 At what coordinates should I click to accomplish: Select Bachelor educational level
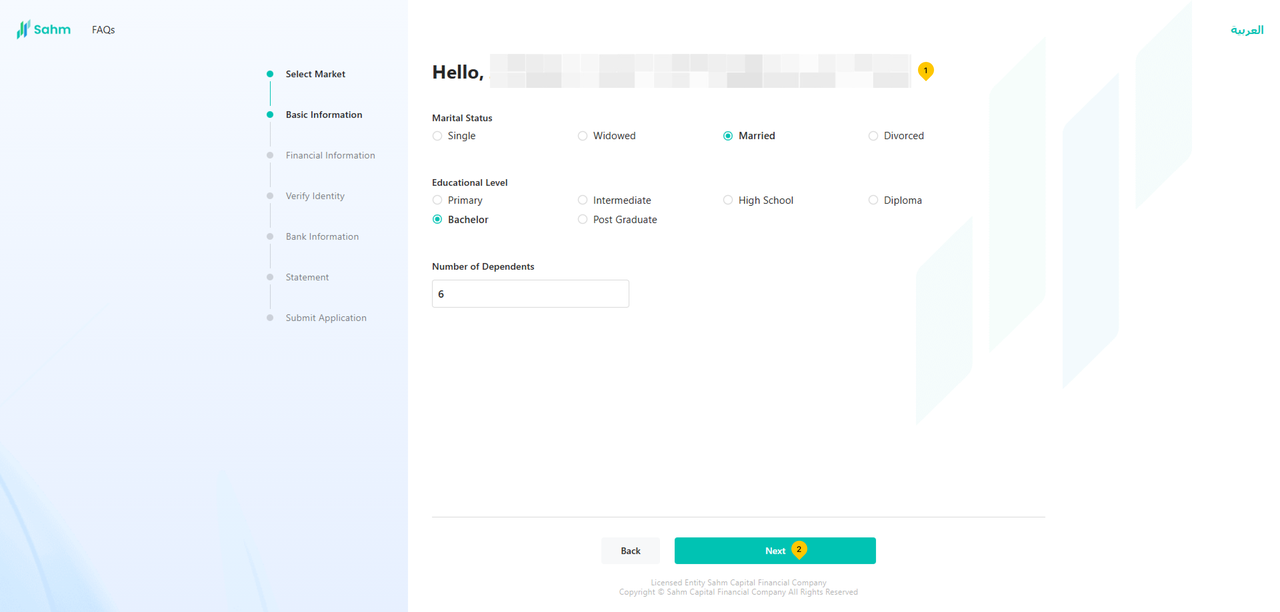[x=438, y=220]
